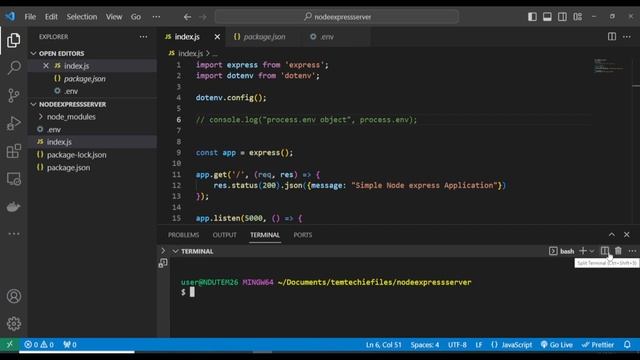Toggle secondary side bar visibility
Screen dimensions: 640x360
pos(562,17)
